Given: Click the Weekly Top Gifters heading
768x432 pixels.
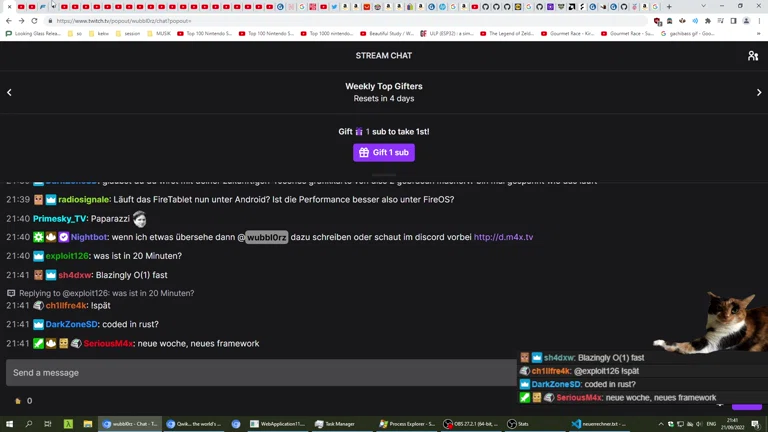Looking at the screenshot, I should click(384, 86).
